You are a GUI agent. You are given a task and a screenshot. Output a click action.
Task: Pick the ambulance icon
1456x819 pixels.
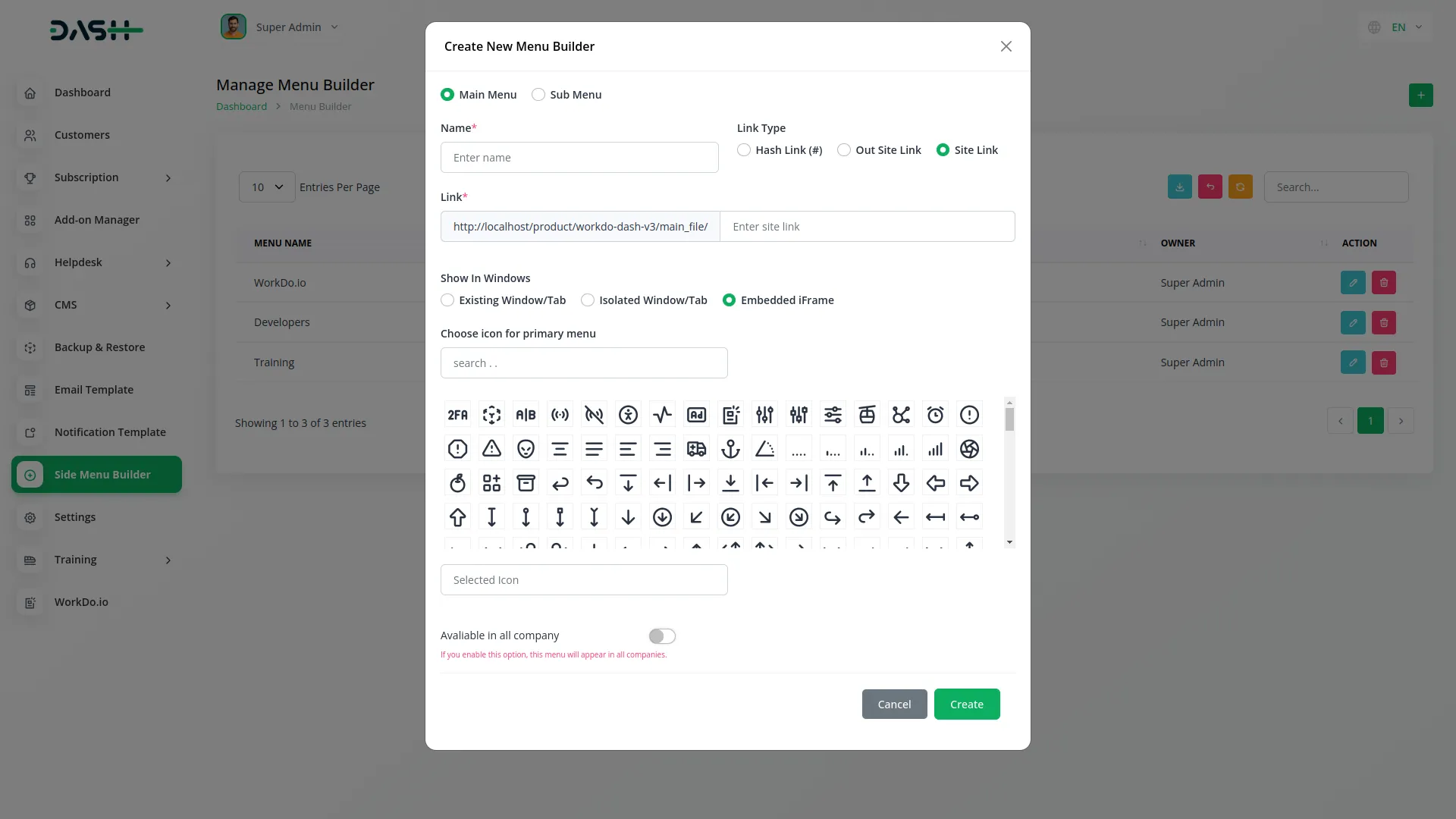pyautogui.click(x=696, y=449)
